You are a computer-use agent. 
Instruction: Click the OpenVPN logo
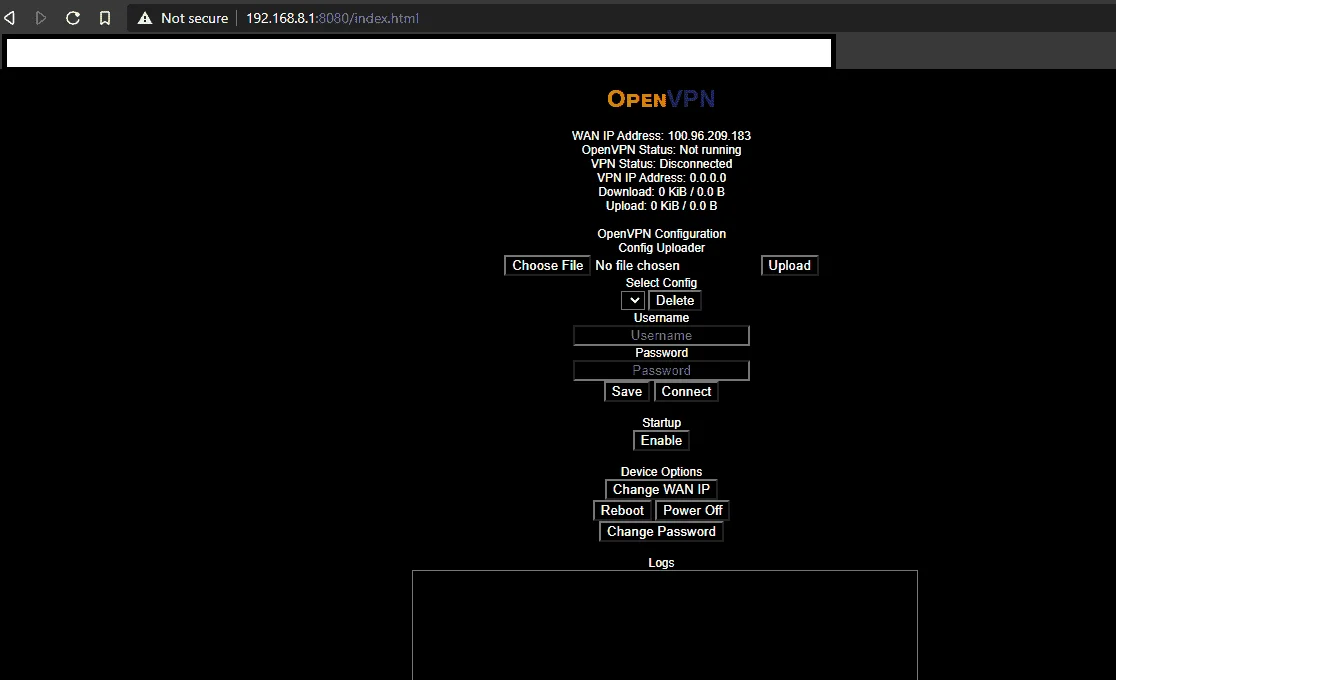click(x=661, y=99)
